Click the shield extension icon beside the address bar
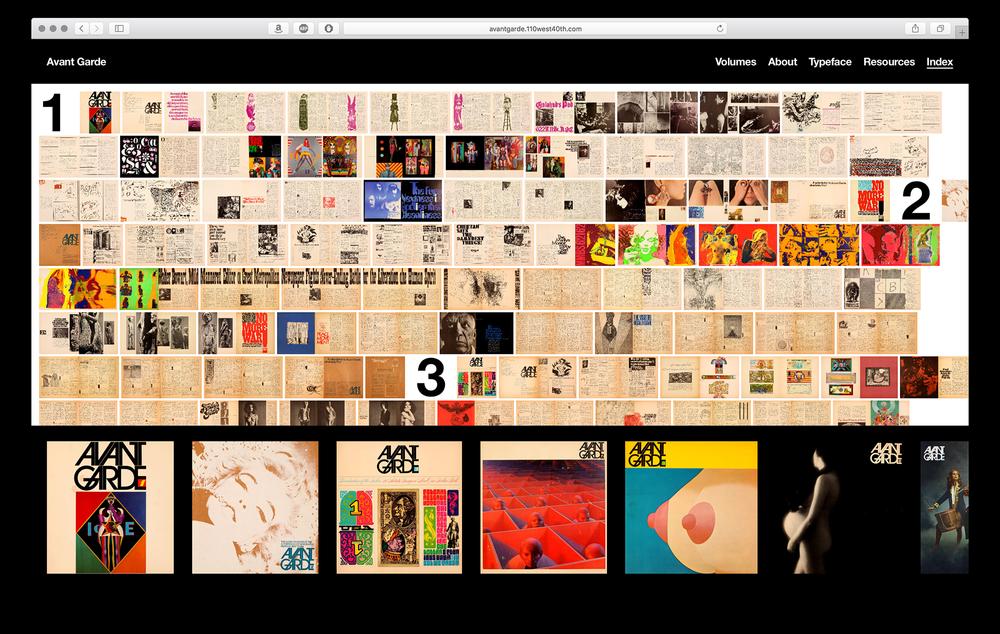Viewport: 1000px width, 634px height. 328,29
